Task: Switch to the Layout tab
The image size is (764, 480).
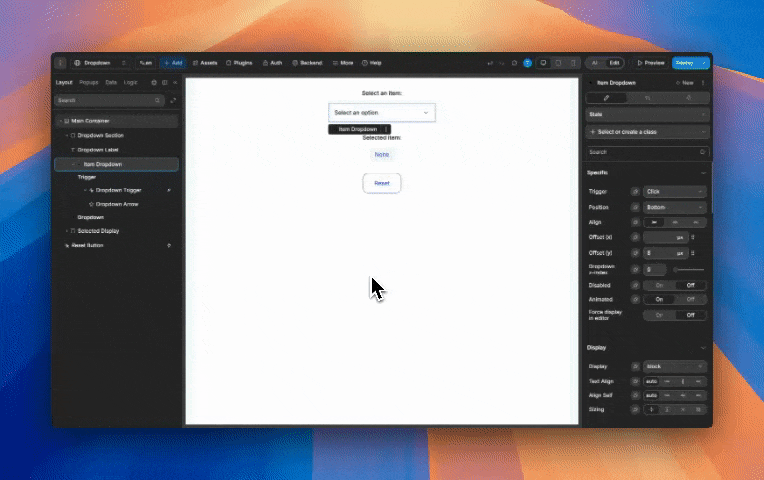Action: tap(64, 82)
